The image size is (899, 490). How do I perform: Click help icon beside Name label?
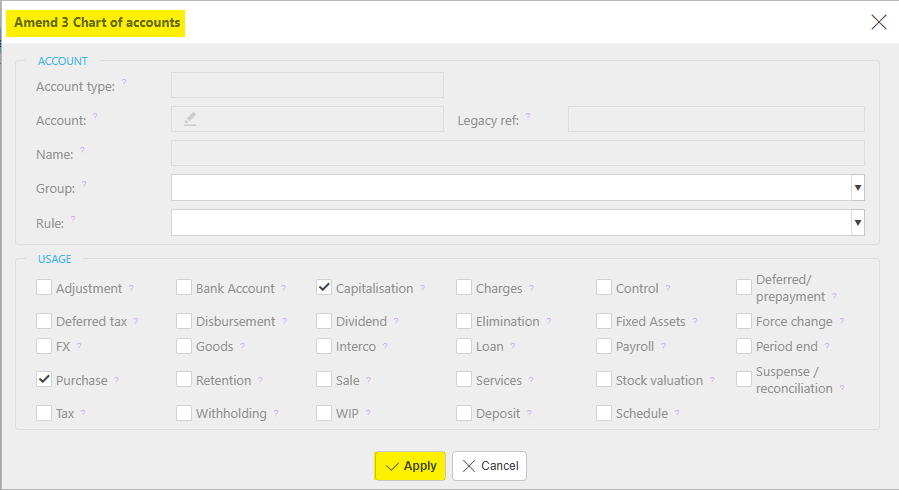pyautogui.click(x=83, y=150)
